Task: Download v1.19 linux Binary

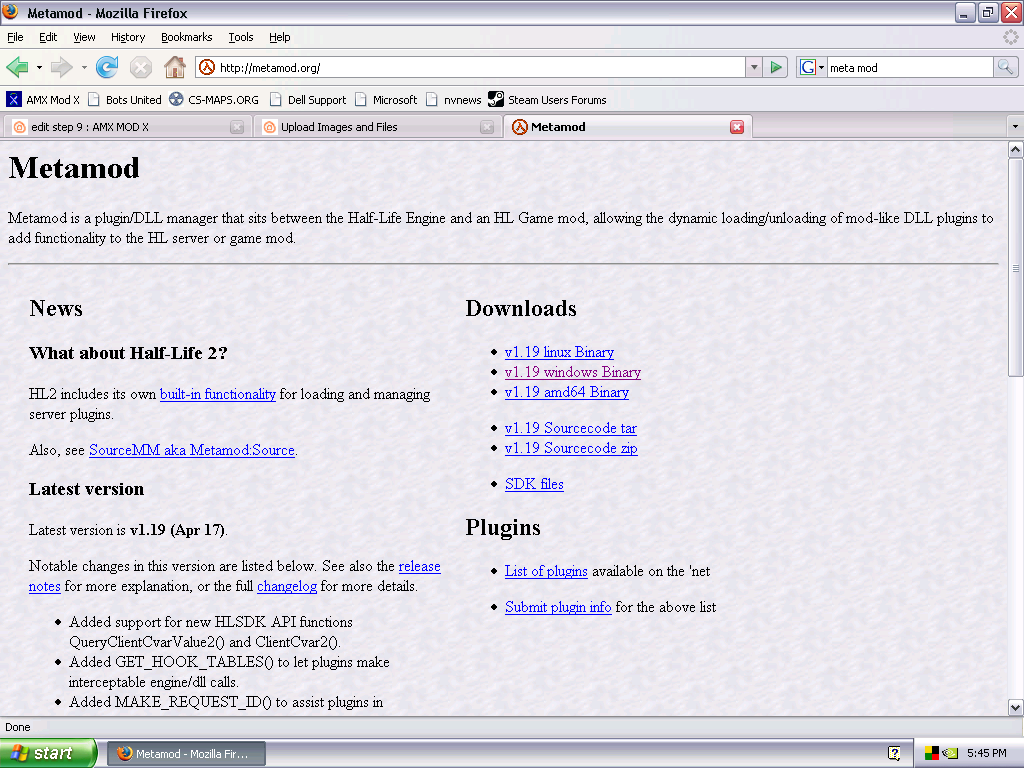Action: coord(559,352)
